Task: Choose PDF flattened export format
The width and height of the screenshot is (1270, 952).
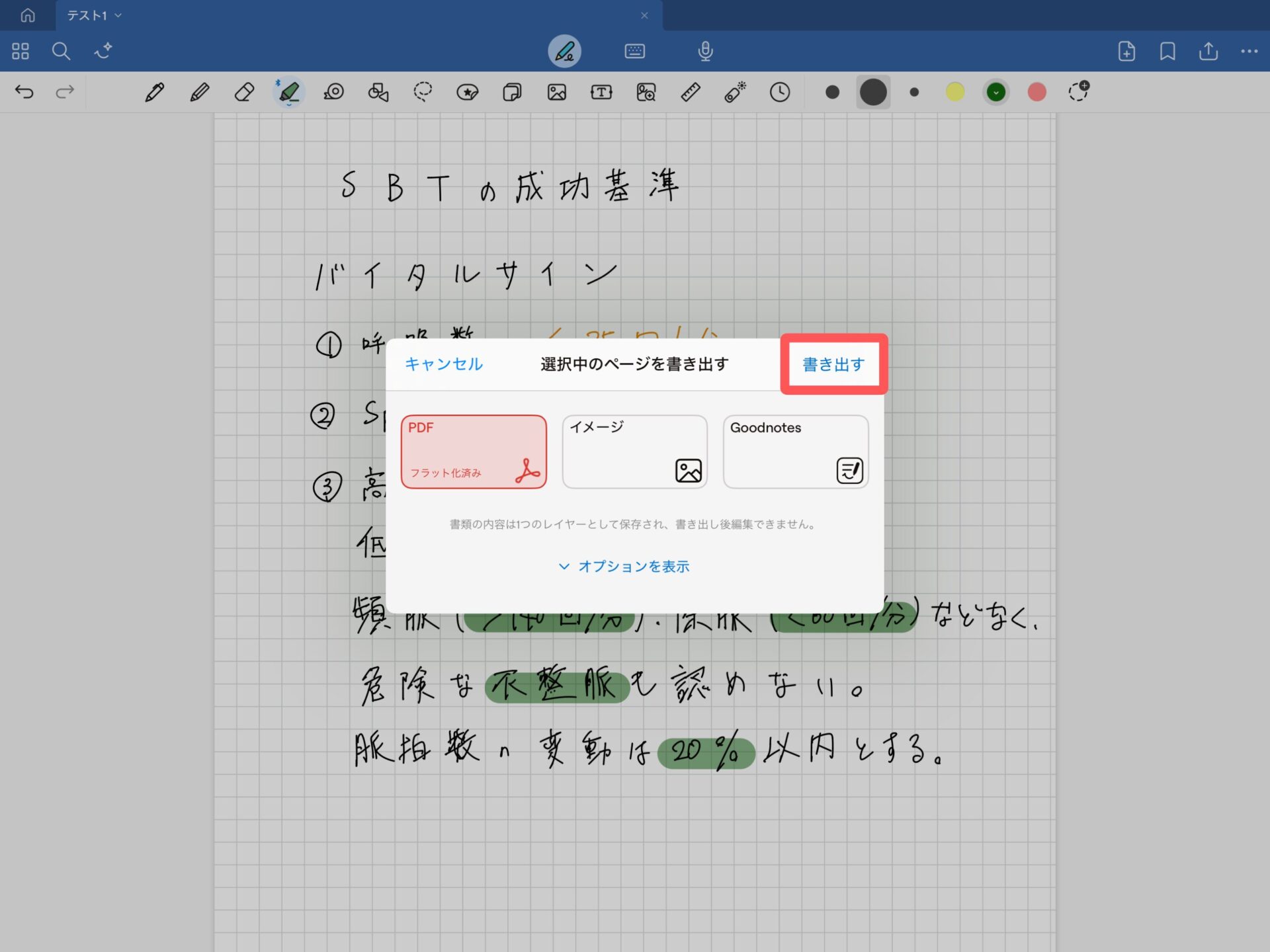Action: coord(474,452)
